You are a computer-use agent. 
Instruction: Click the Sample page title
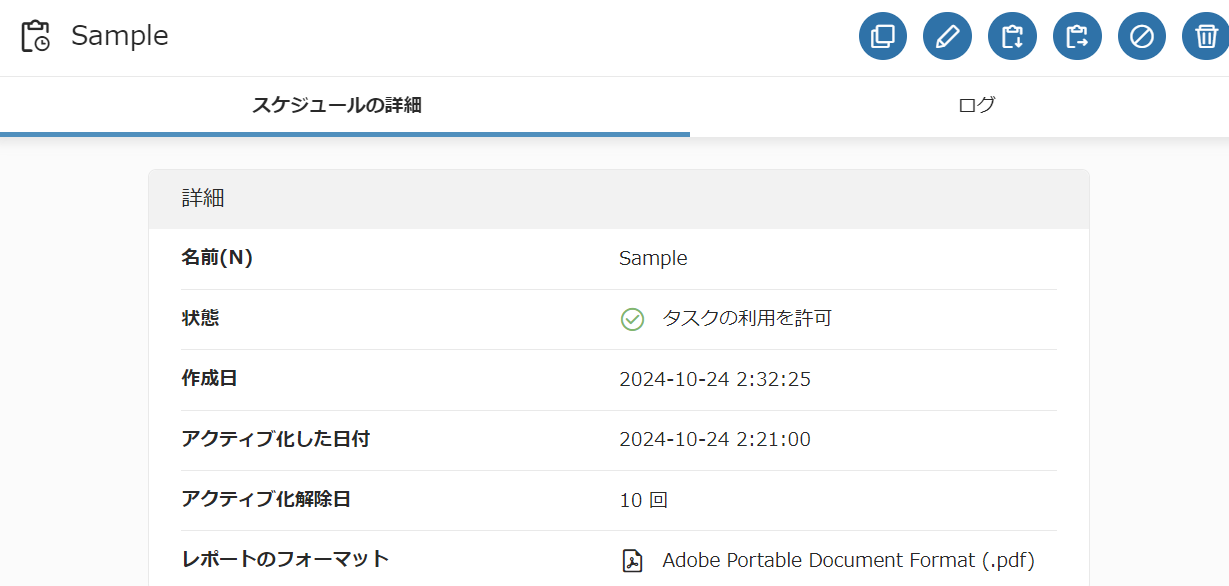pos(120,36)
